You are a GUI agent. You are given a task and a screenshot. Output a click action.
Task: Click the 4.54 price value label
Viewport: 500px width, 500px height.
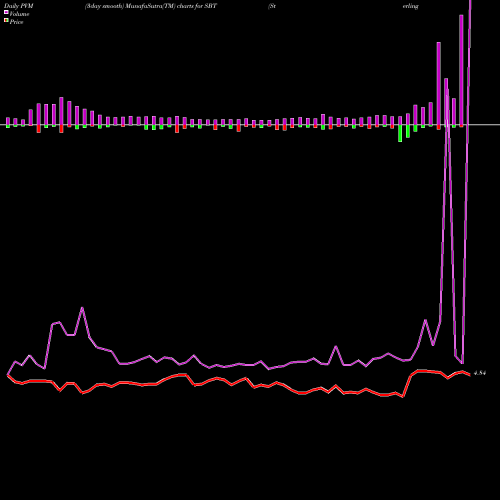(480, 373)
